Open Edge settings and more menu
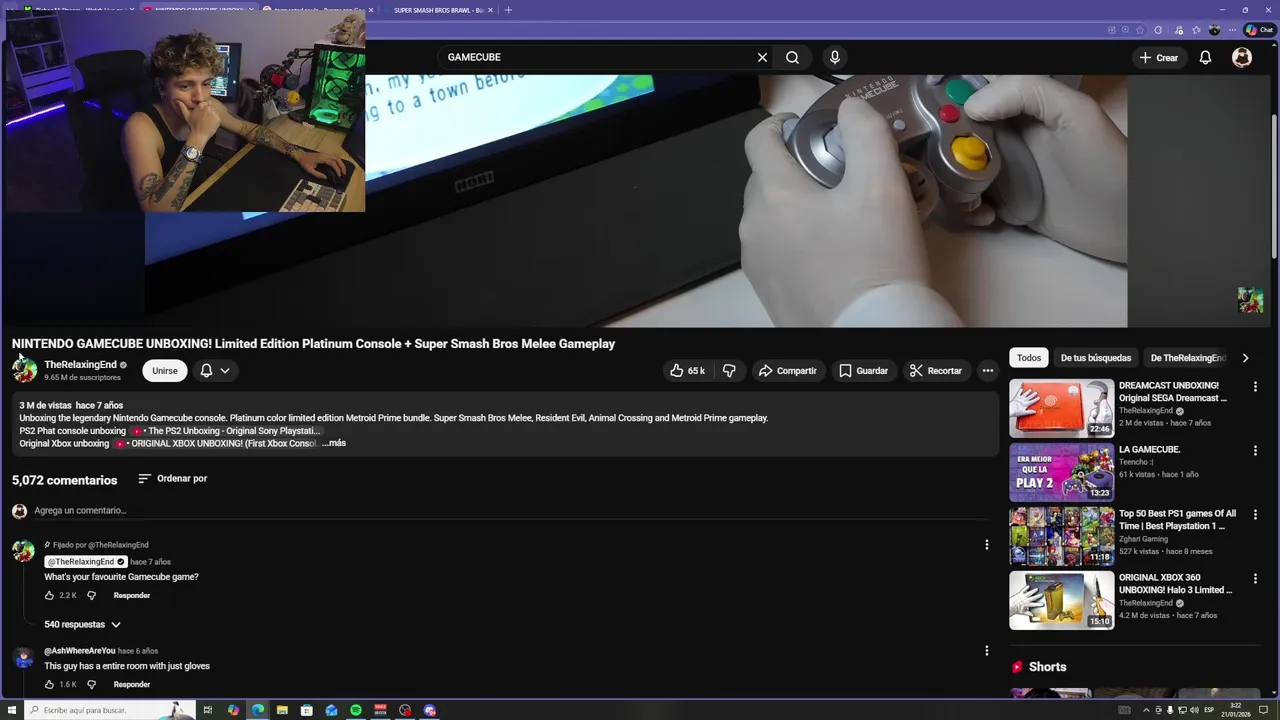Viewport: 1280px width, 720px height. pos(1233,30)
